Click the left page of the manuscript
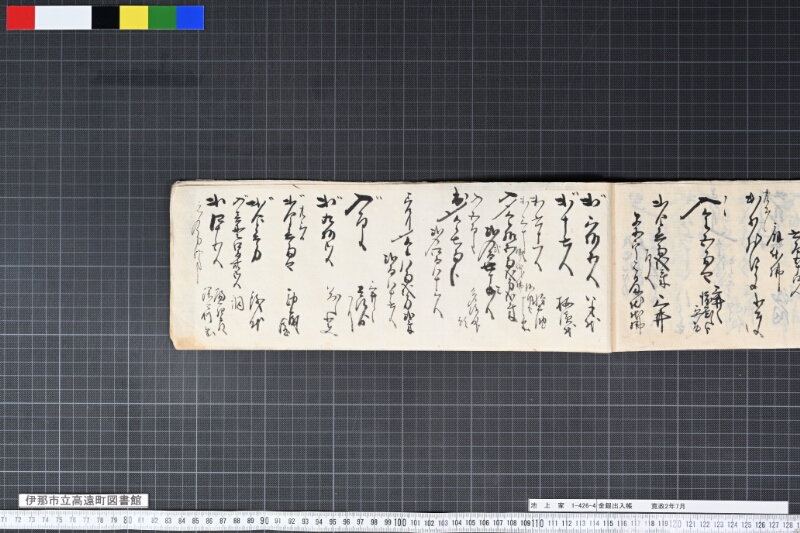 tap(392, 265)
